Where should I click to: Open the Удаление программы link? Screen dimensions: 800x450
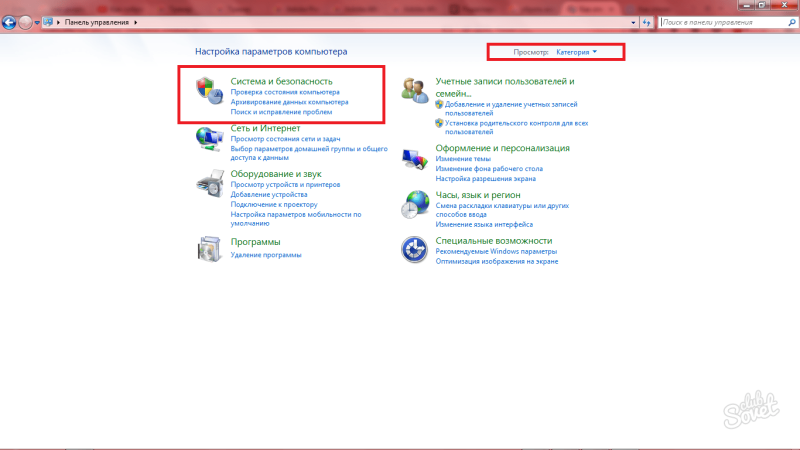tap(266, 255)
